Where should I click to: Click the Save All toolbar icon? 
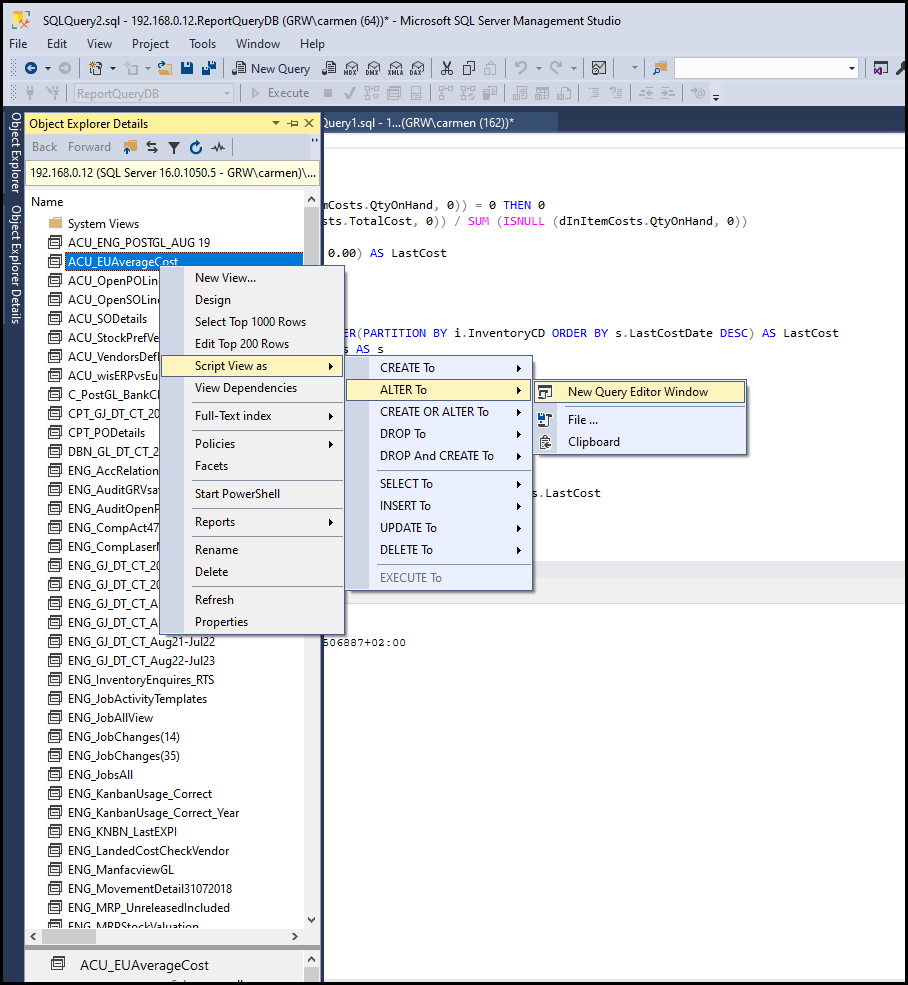pyautogui.click(x=209, y=68)
